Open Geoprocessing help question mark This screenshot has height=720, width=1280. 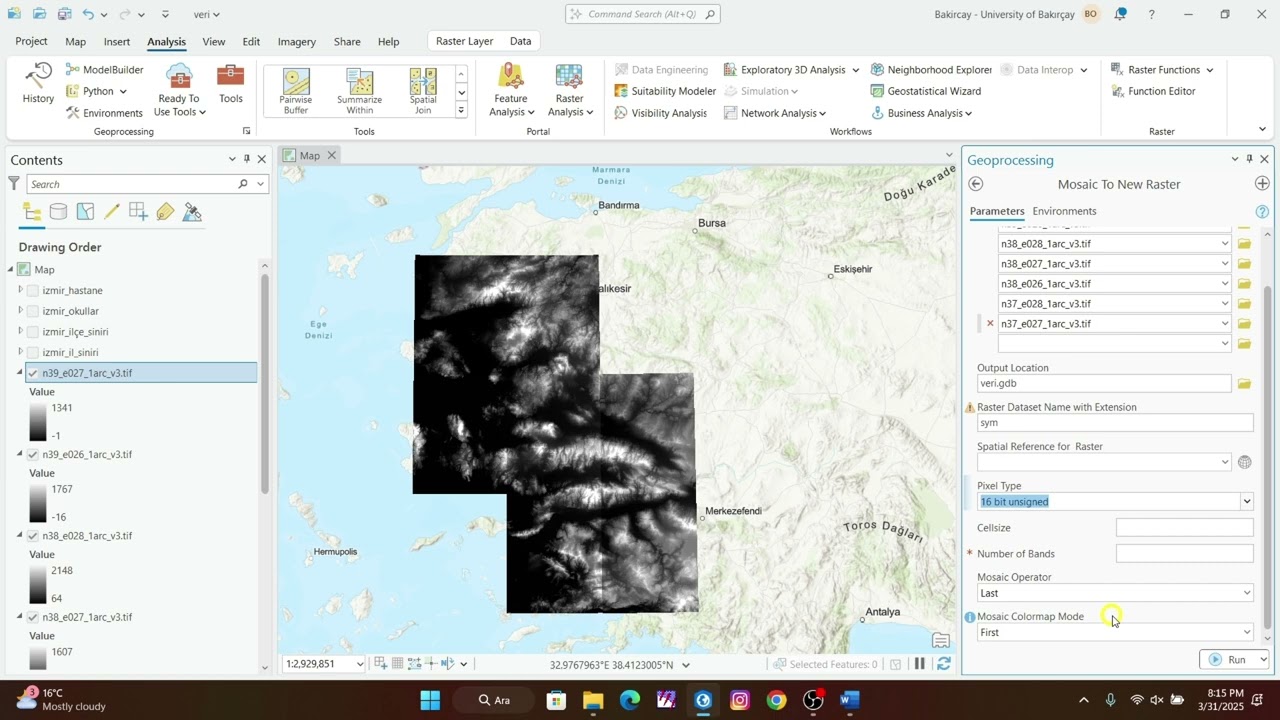click(1262, 212)
